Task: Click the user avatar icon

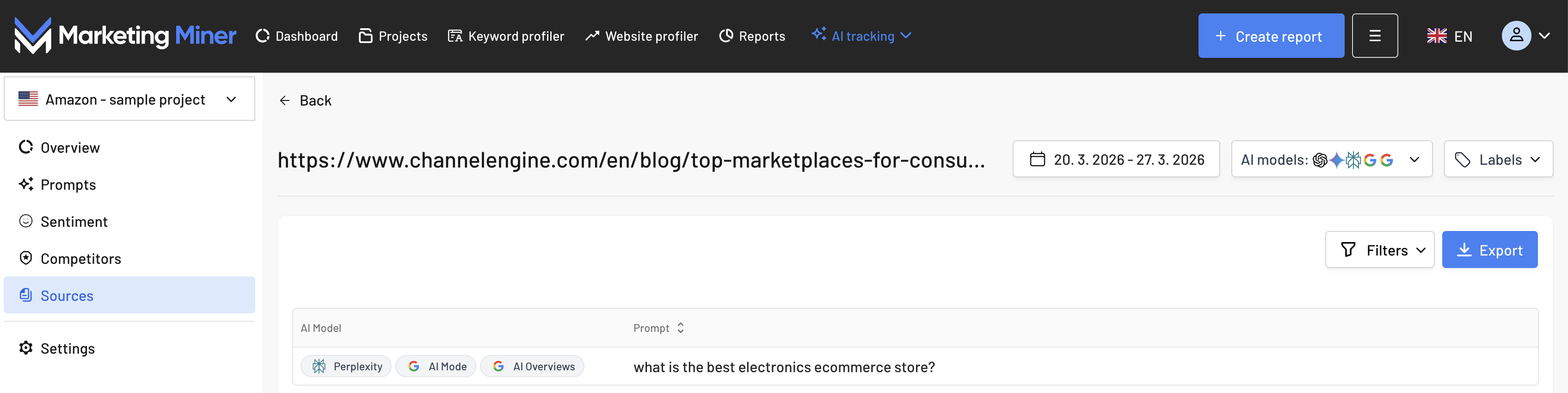Action: tap(1516, 36)
